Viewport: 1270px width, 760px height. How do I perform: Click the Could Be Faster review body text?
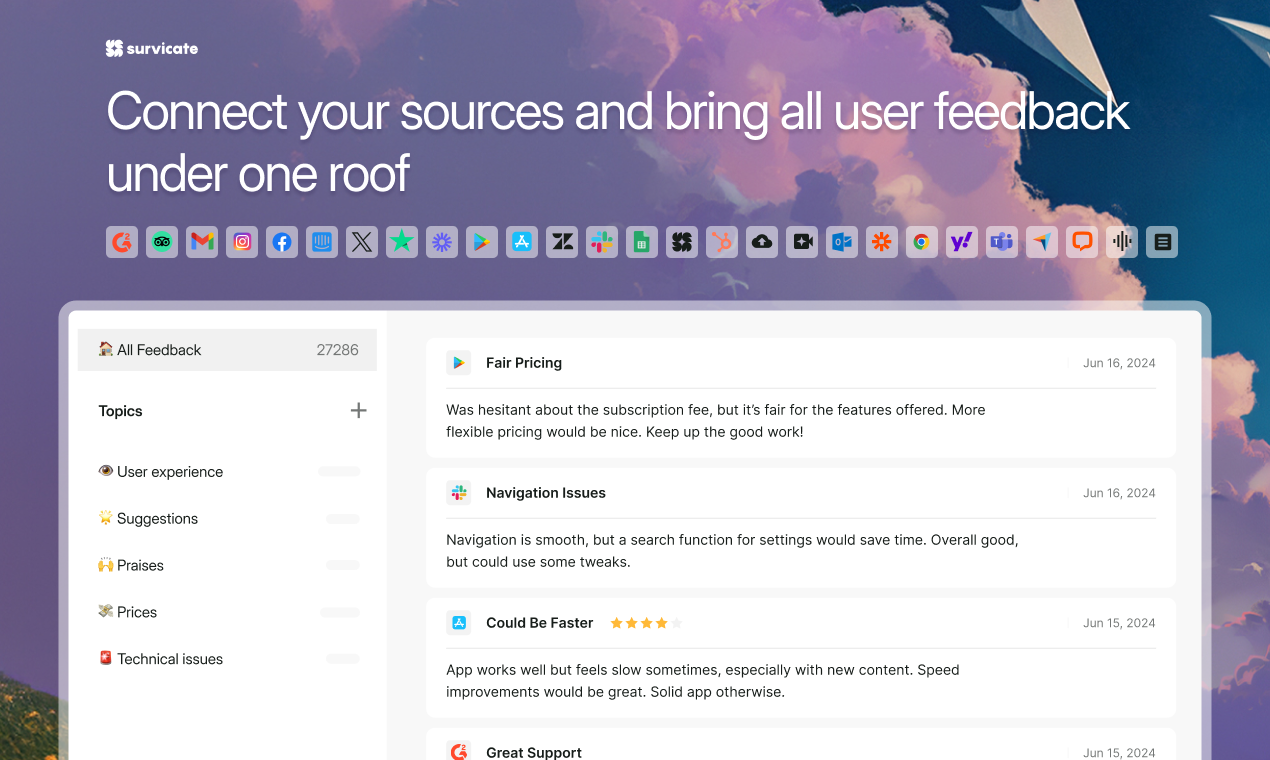pyautogui.click(x=703, y=681)
